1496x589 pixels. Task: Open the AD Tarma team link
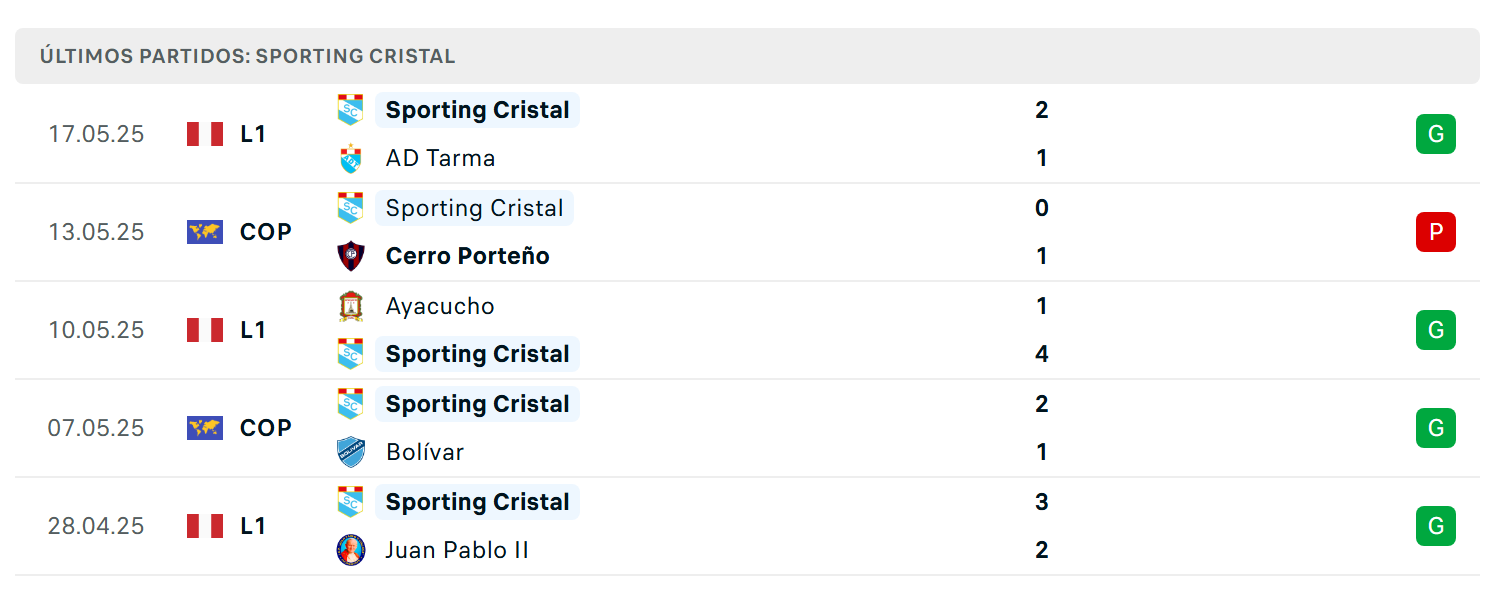(440, 158)
